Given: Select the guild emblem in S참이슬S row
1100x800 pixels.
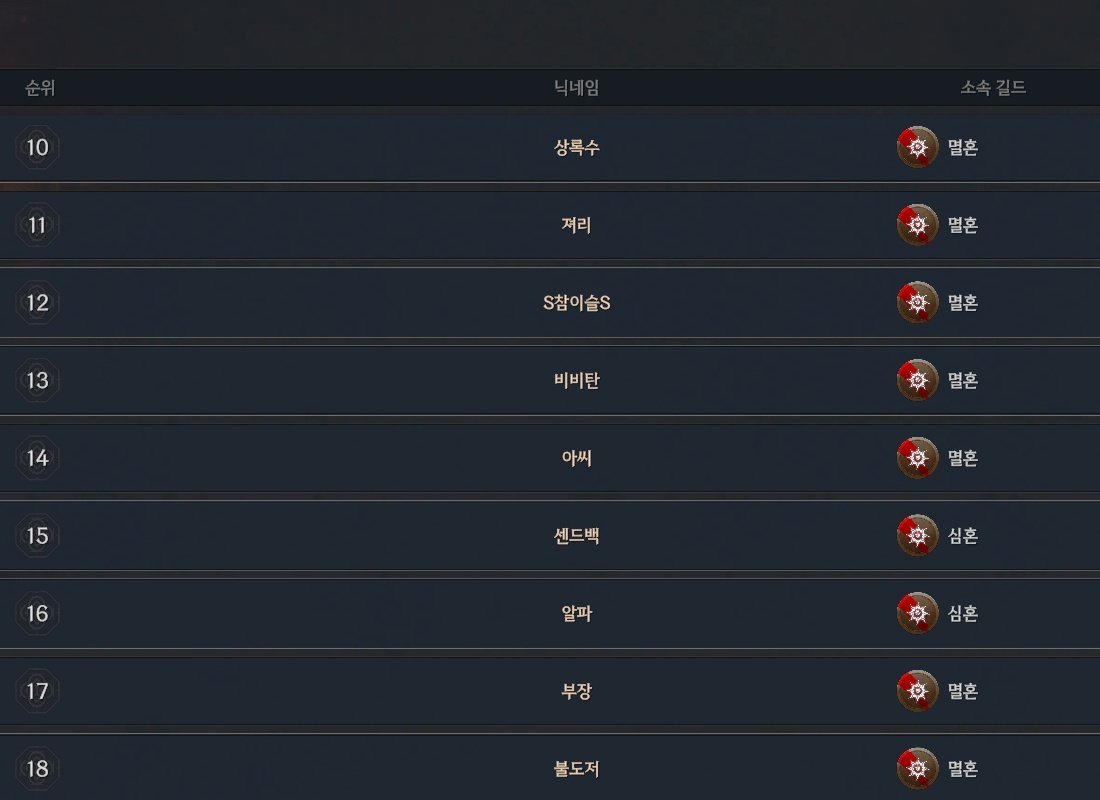Looking at the screenshot, I should tap(918, 302).
